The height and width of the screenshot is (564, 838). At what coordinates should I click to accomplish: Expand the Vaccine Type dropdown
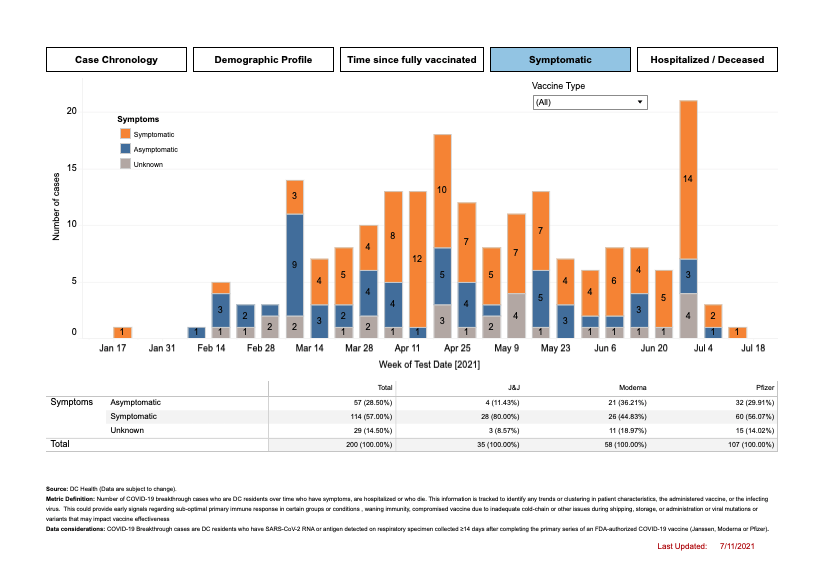(x=589, y=102)
